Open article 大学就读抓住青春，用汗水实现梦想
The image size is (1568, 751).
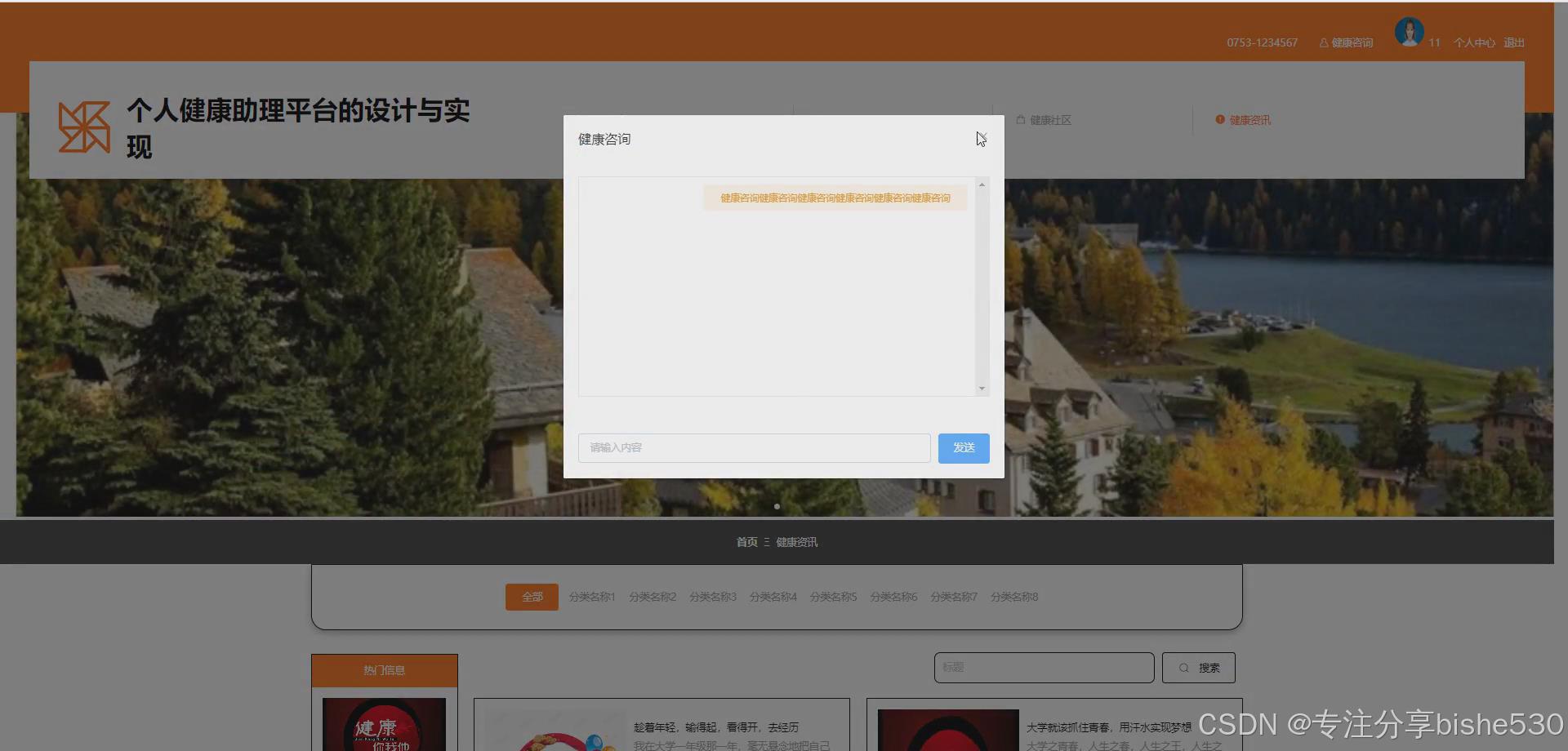tap(1109, 727)
